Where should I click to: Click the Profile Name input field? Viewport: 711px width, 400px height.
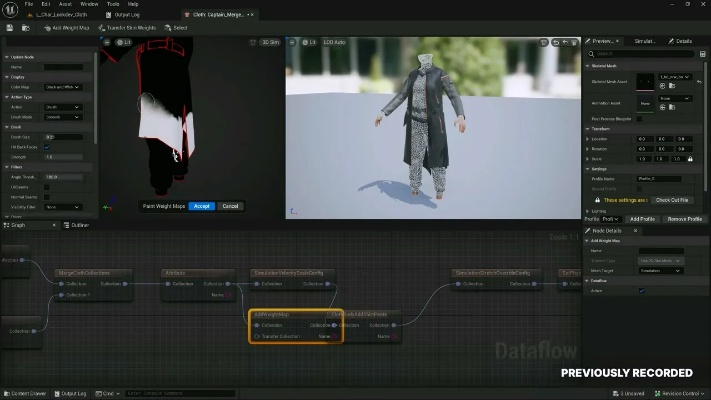[x=660, y=180]
